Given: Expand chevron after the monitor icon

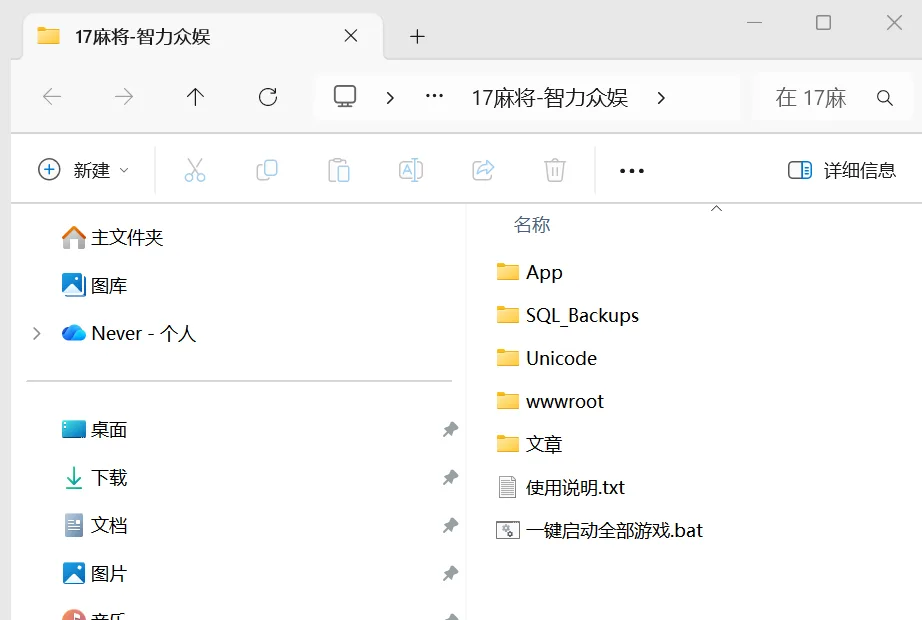Looking at the screenshot, I should pos(390,98).
